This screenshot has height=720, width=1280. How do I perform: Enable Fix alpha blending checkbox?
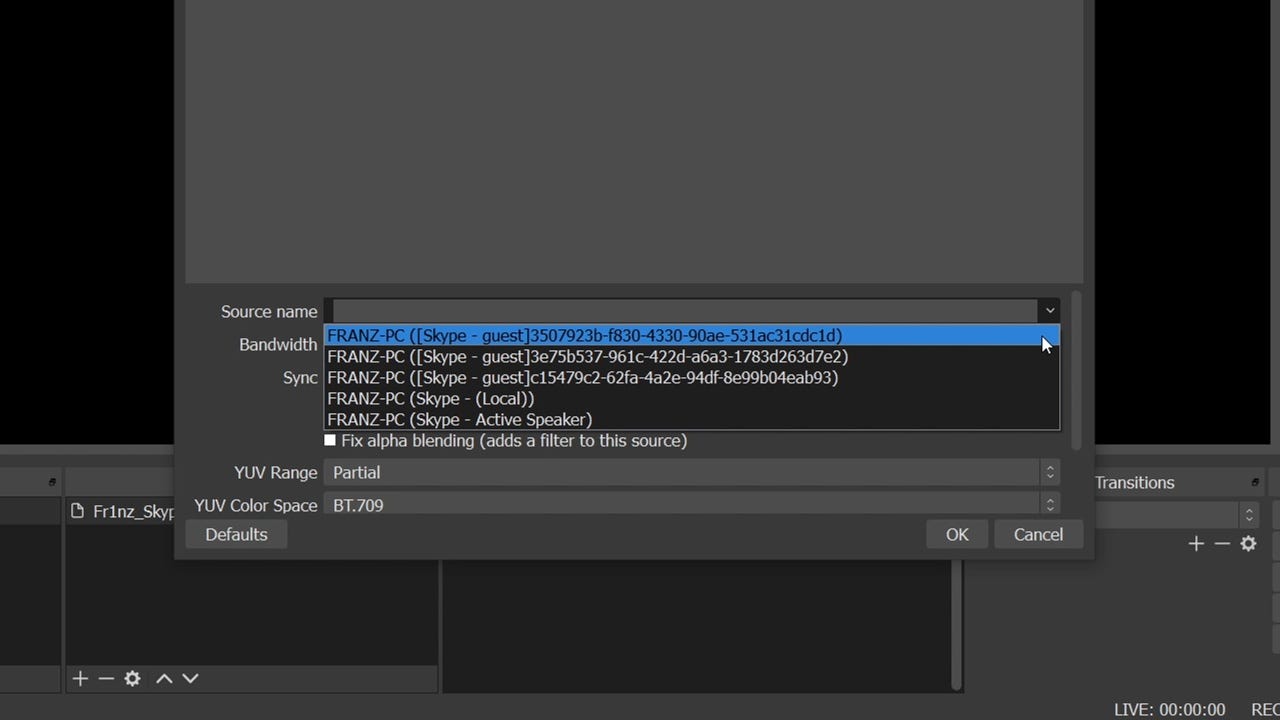pos(330,440)
